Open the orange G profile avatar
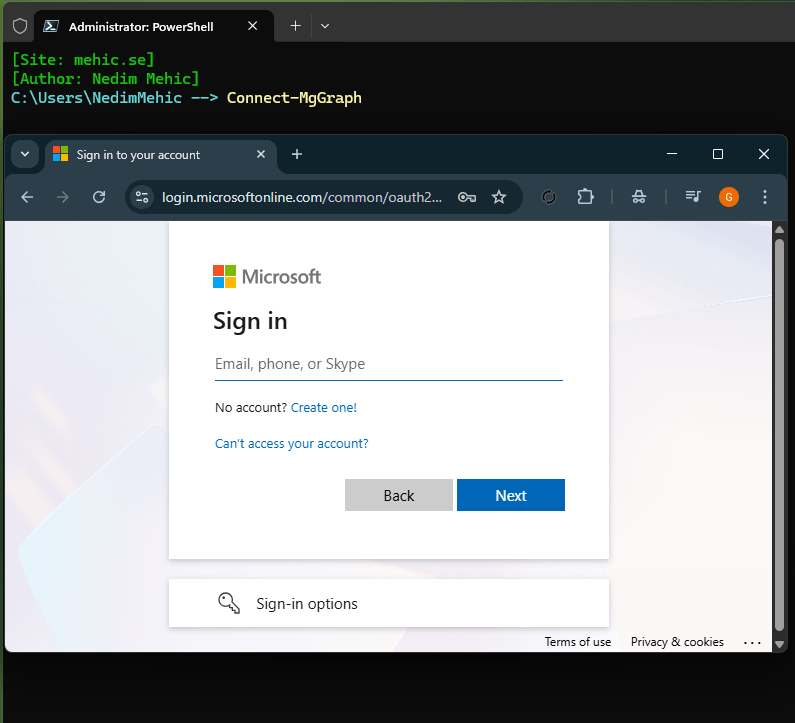 click(729, 197)
